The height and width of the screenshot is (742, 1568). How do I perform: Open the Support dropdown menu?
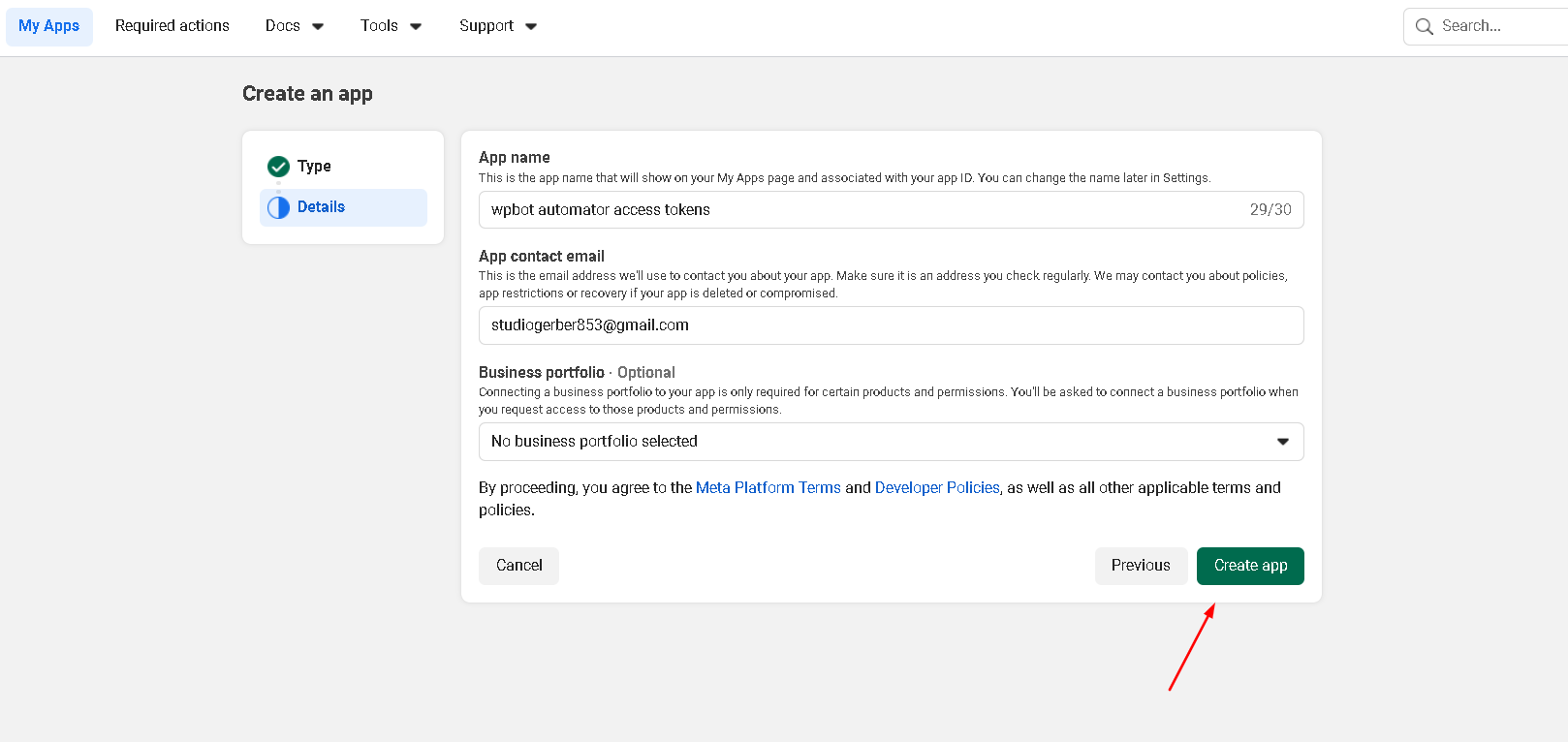point(497,26)
